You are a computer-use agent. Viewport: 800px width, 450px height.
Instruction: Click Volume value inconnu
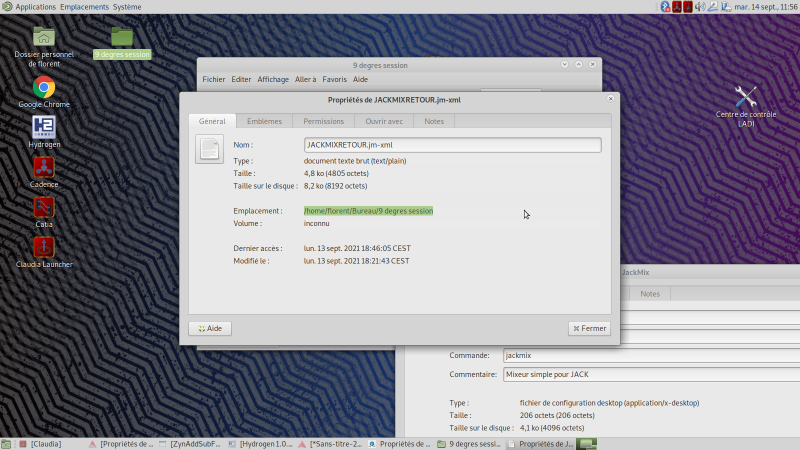(316, 223)
